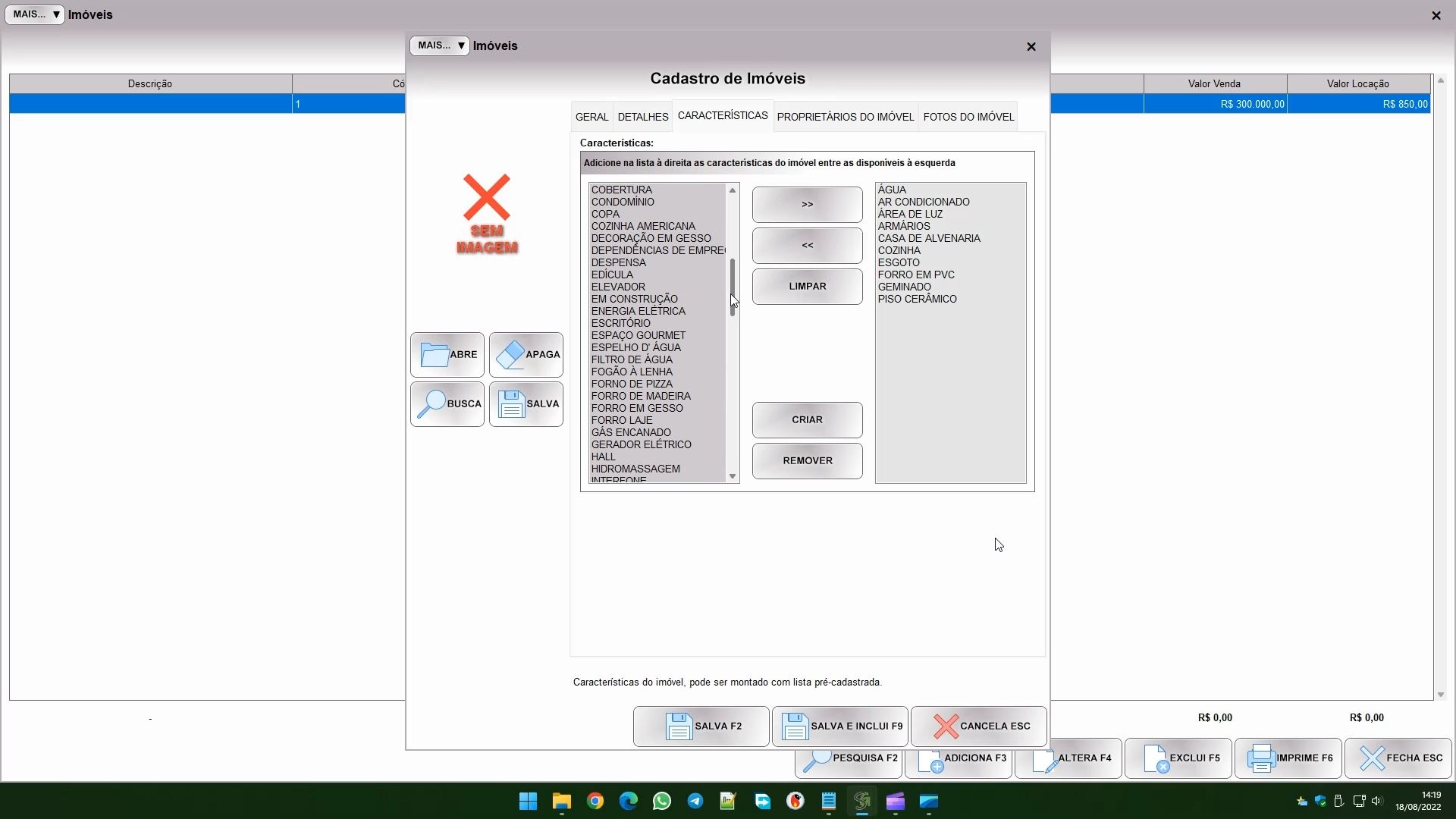Click CANCELA ESC red X button
The width and height of the screenshot is (1456, 819).
978,726
